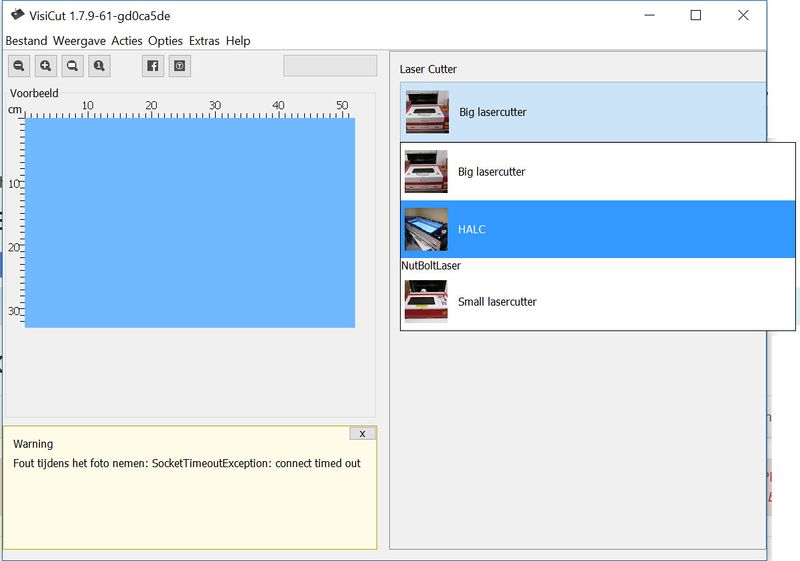Open the Opties menu
Screen dimensions: 800x561
pos(165,41)
